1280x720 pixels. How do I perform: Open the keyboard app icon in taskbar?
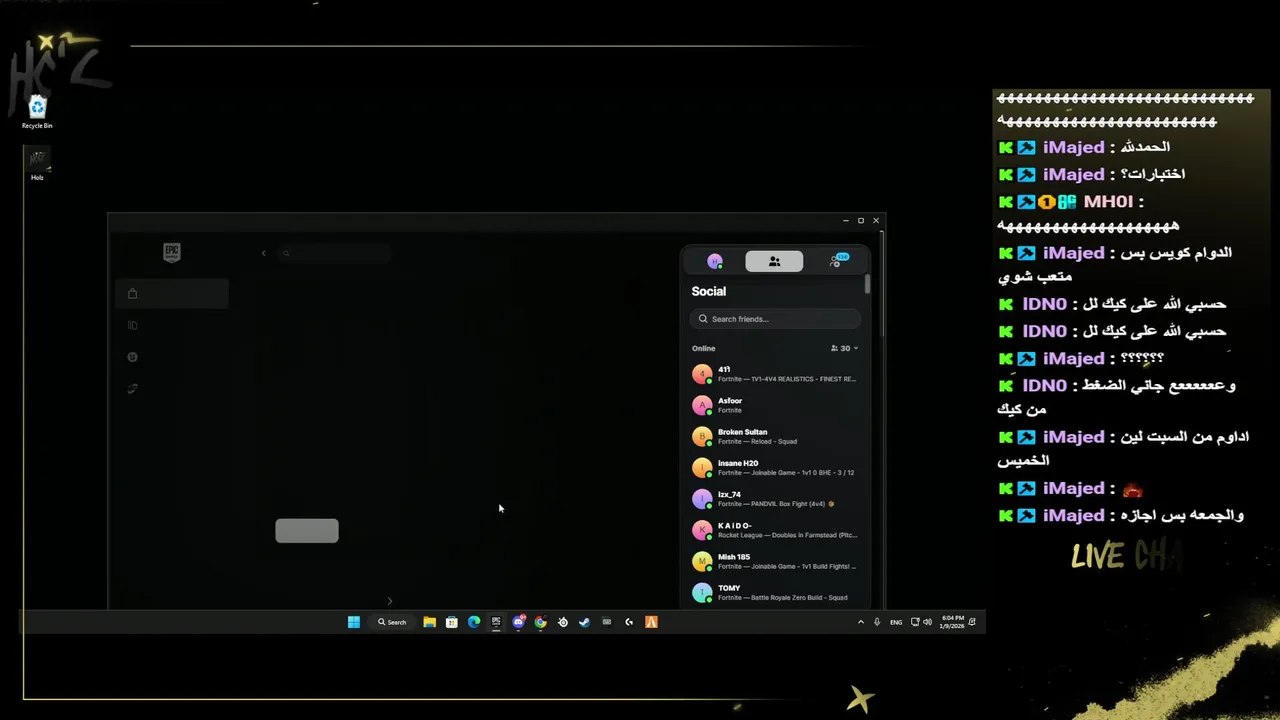coord(606,622)
